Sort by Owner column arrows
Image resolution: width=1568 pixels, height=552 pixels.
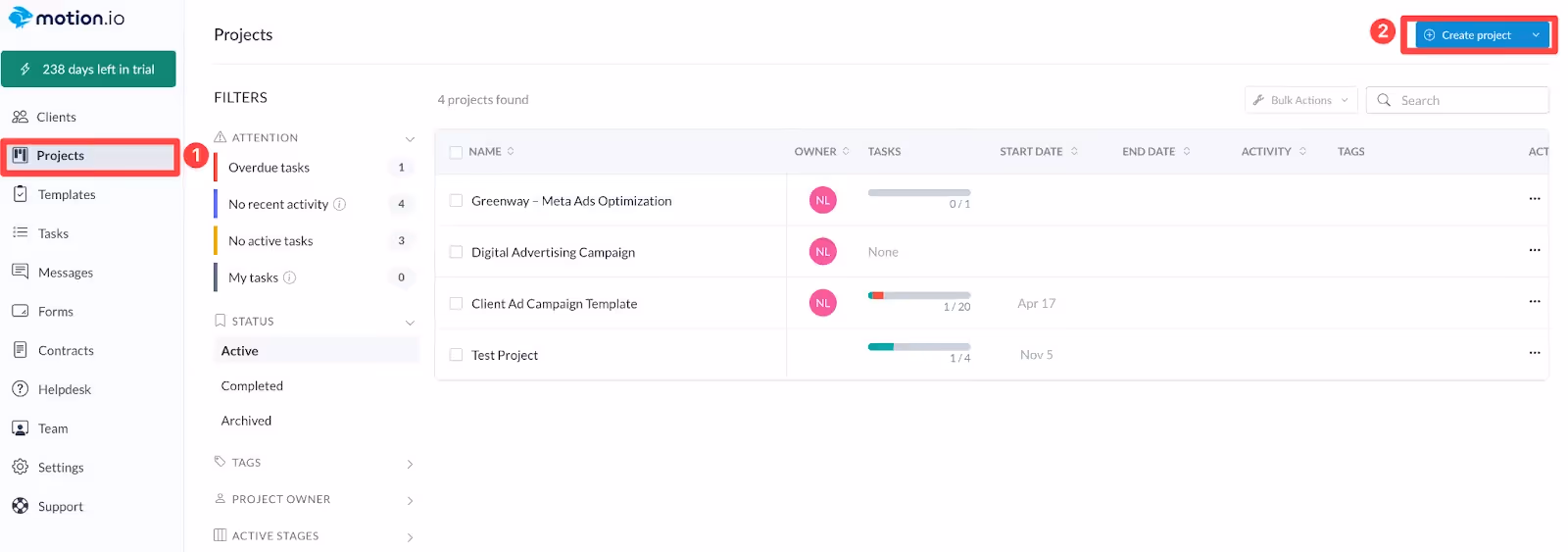pyautogui.click(x=846, y=151)
